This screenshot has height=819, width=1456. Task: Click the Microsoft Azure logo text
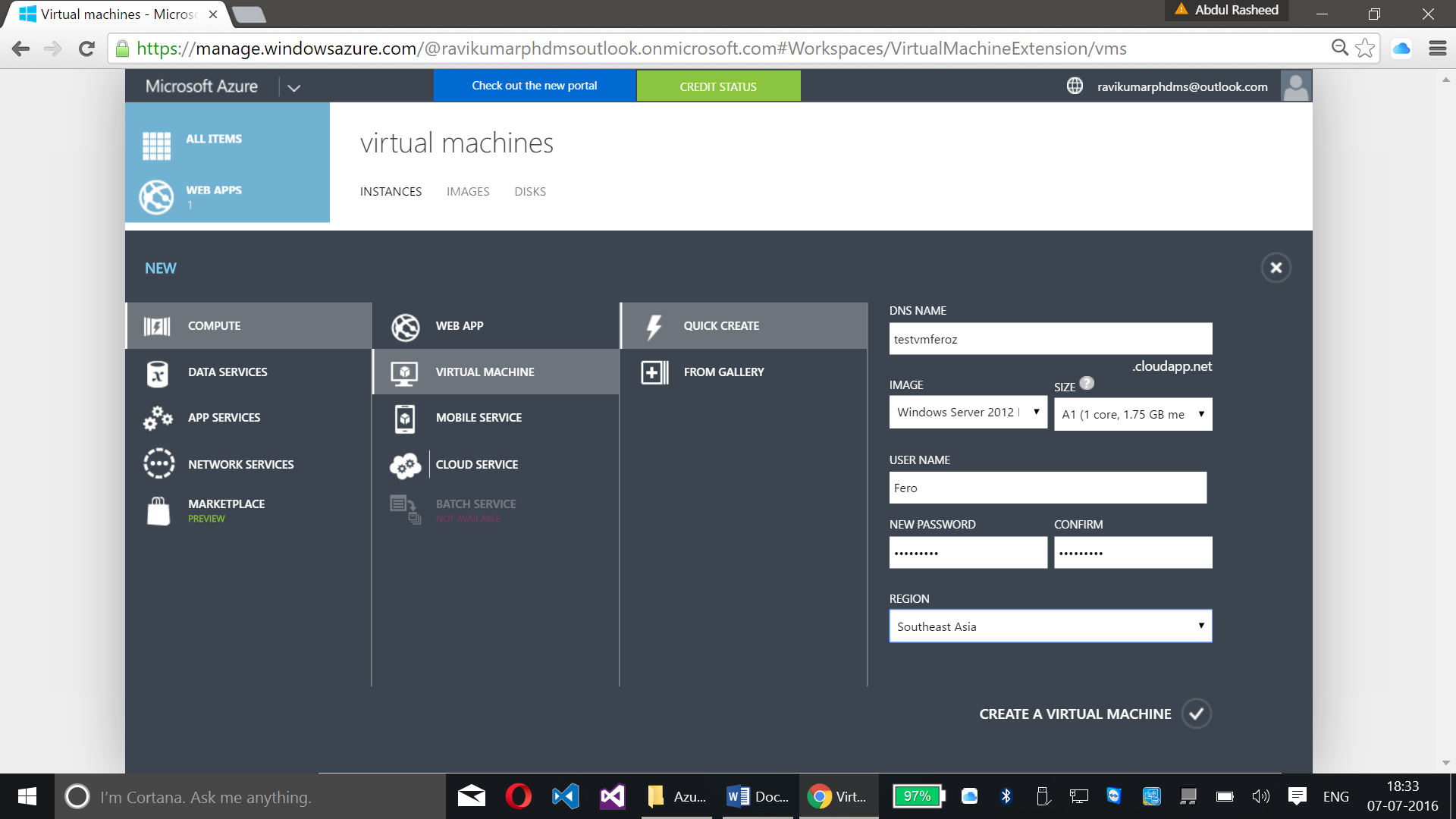pyautogui.click(x=201, y=86)
